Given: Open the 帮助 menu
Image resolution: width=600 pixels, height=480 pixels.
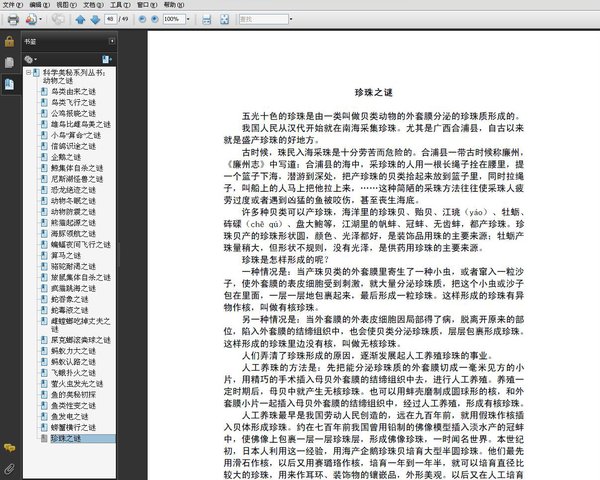Looking at the screenshot, I should click(174, 5).
